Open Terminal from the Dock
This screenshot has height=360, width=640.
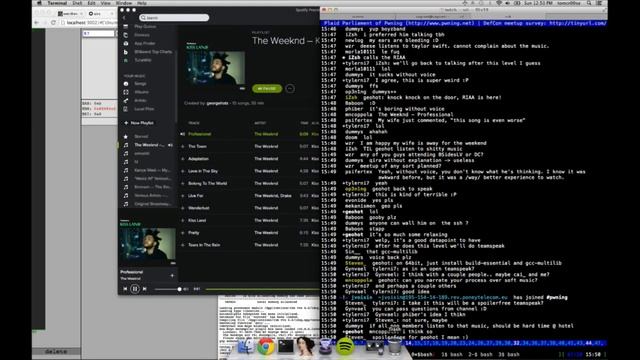(285, 347)
